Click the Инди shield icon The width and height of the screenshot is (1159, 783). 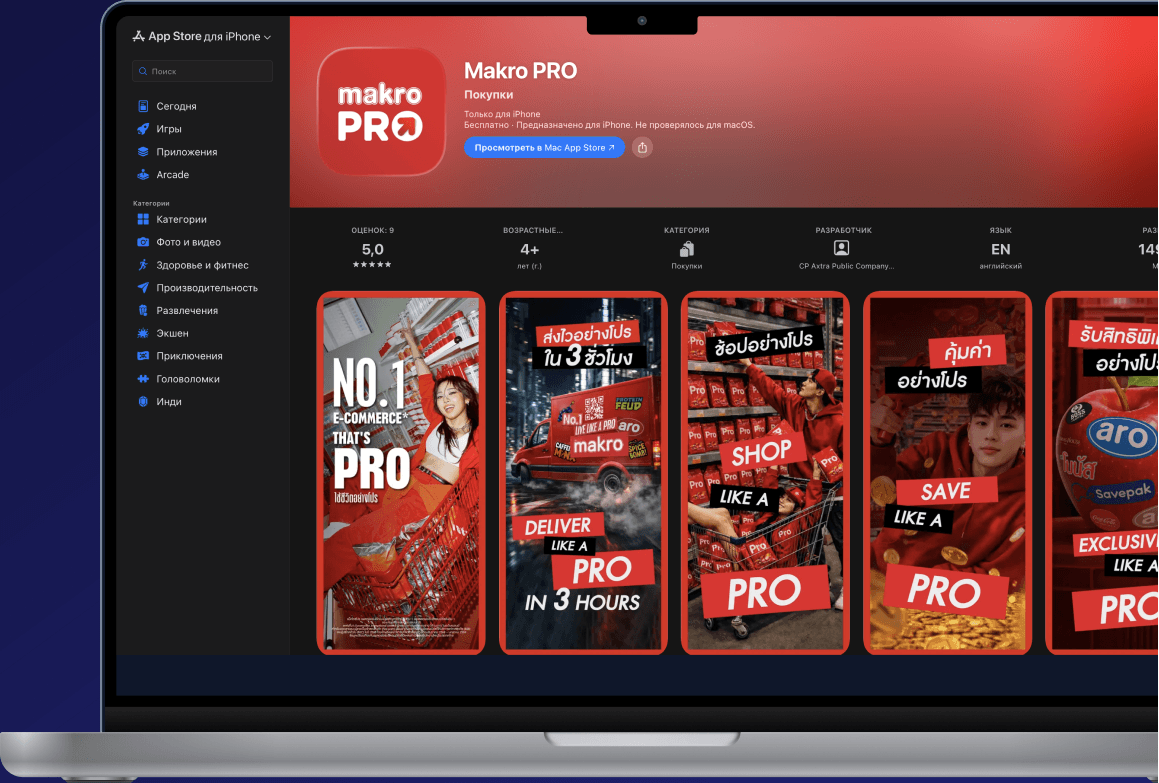(143, 401)
